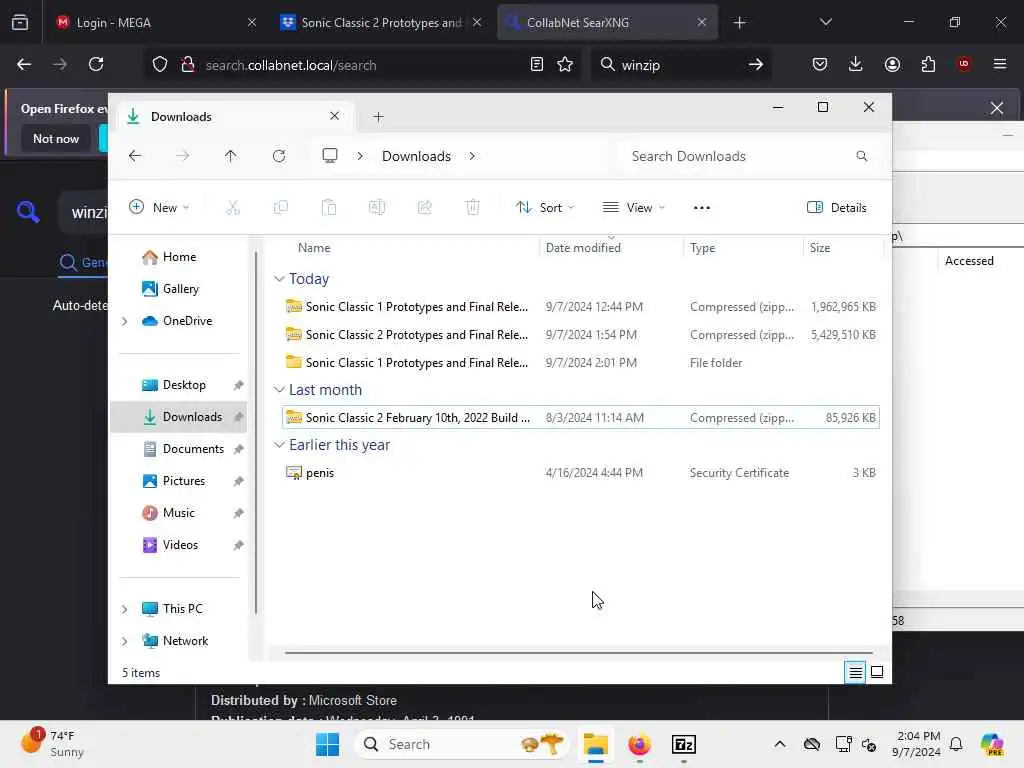Click the Cut icon in Explorer toolbar
Viewport: 1024px width, 768px height.
(232, 208)
